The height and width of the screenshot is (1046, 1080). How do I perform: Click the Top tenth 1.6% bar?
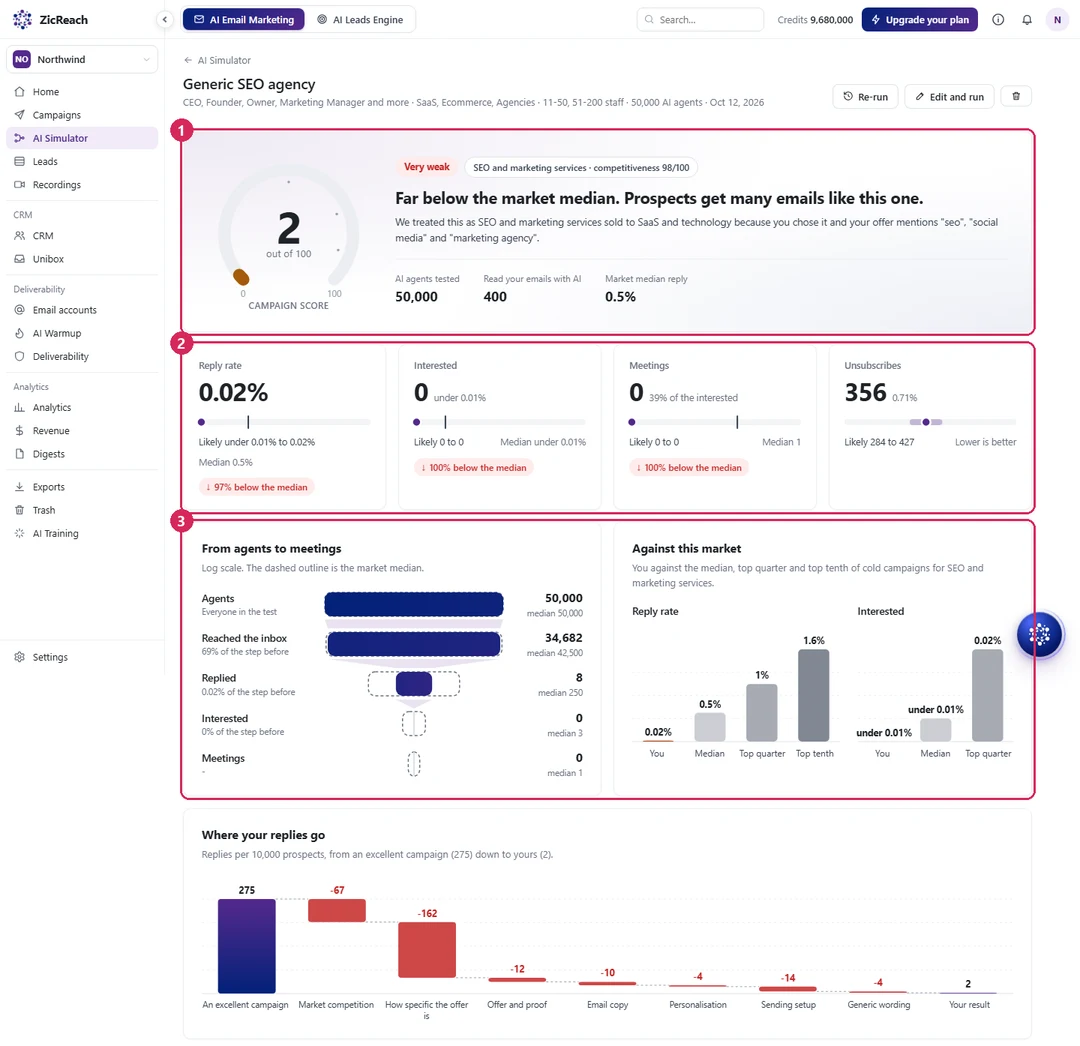tap(813, 695)
